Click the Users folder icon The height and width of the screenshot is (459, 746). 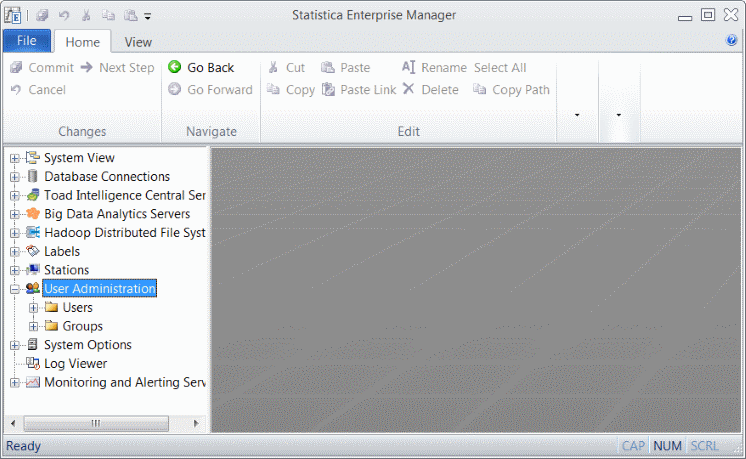51,307
